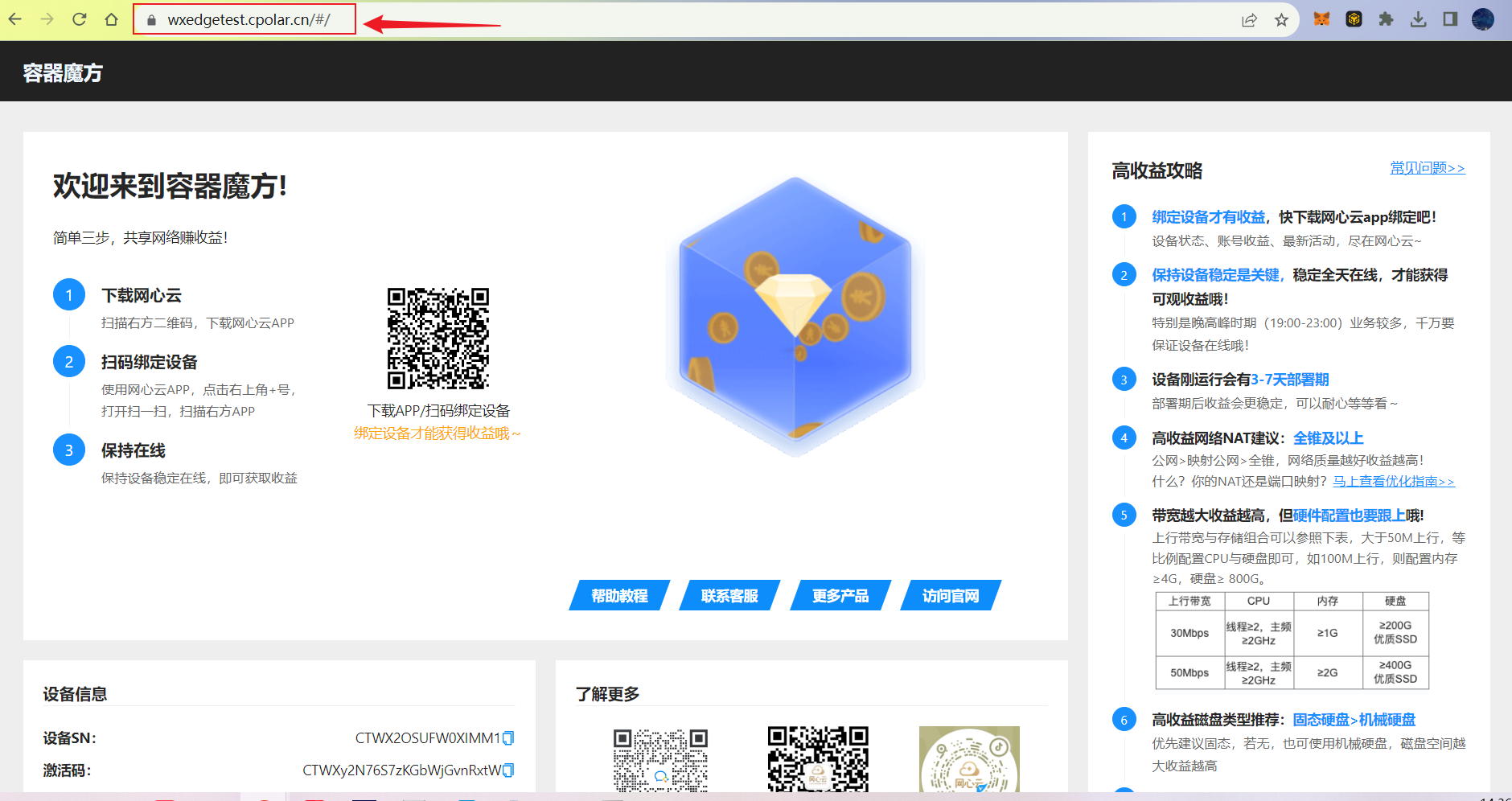Click the blue cube illustration
The image size is (1512, 801).
(795, 316)
